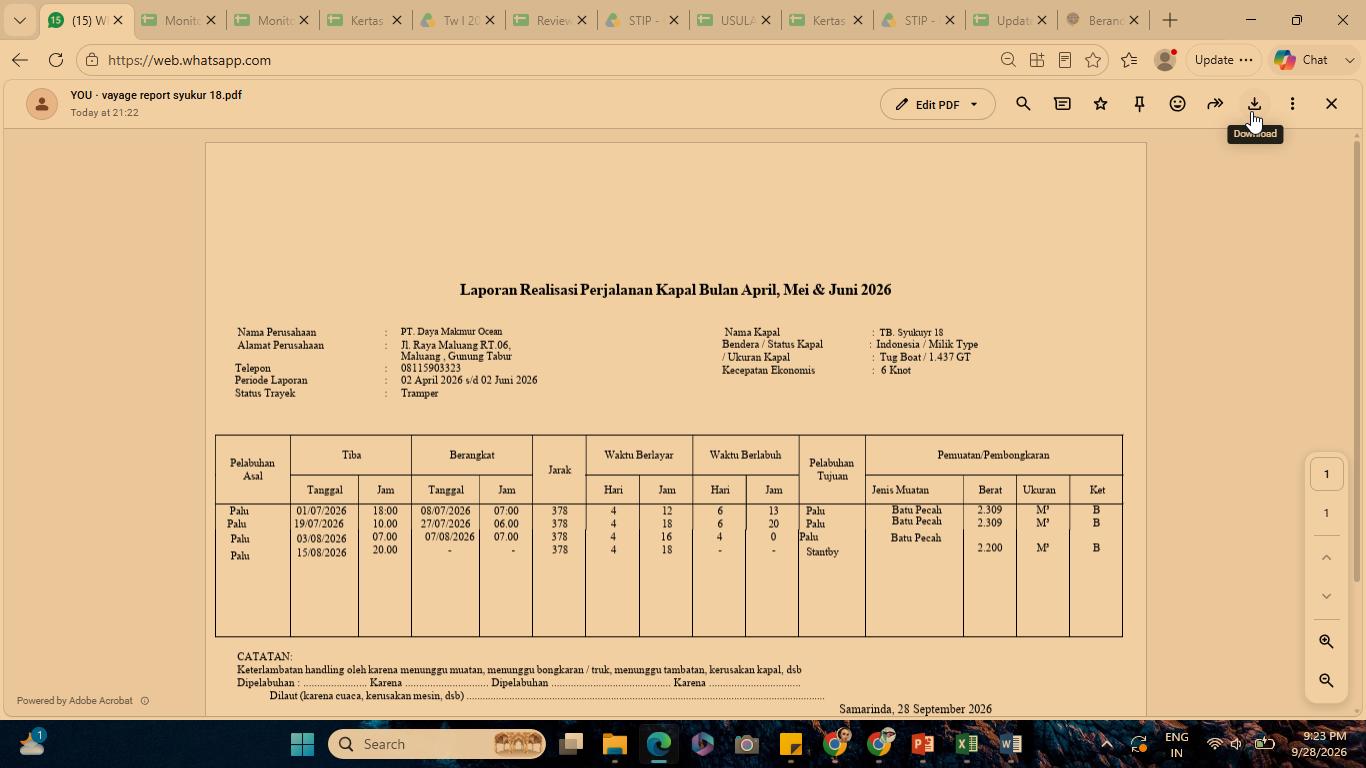
Task: Download the vayage report PDF
Action: 1254,104
